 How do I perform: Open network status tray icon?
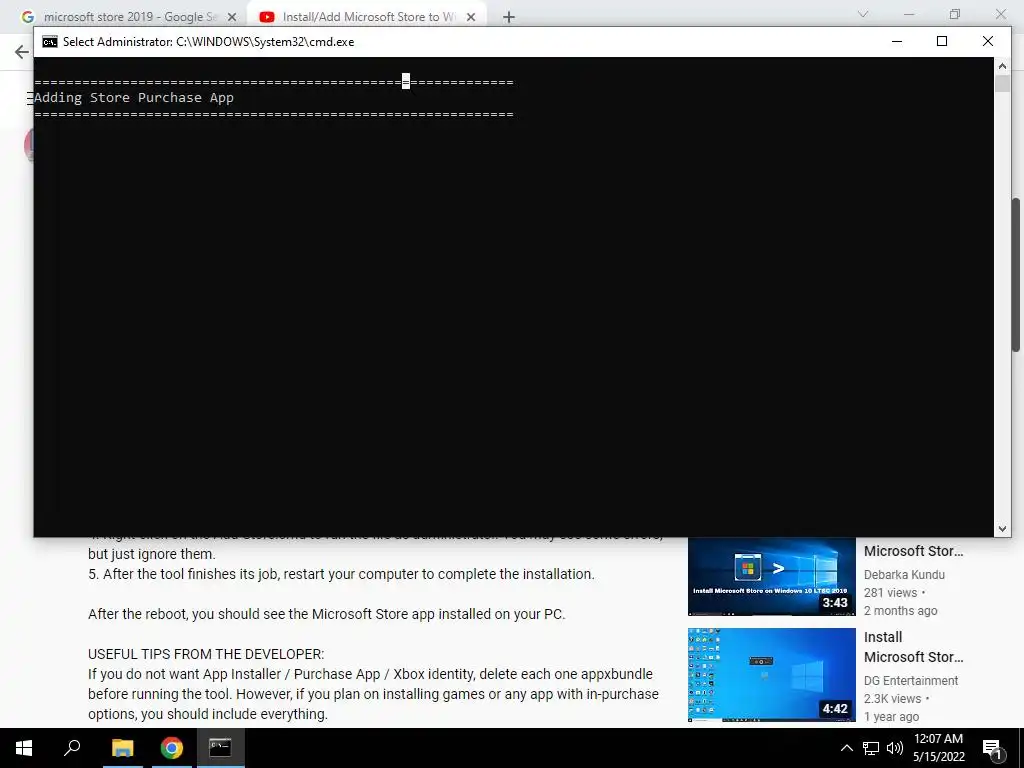coord(871,748)
